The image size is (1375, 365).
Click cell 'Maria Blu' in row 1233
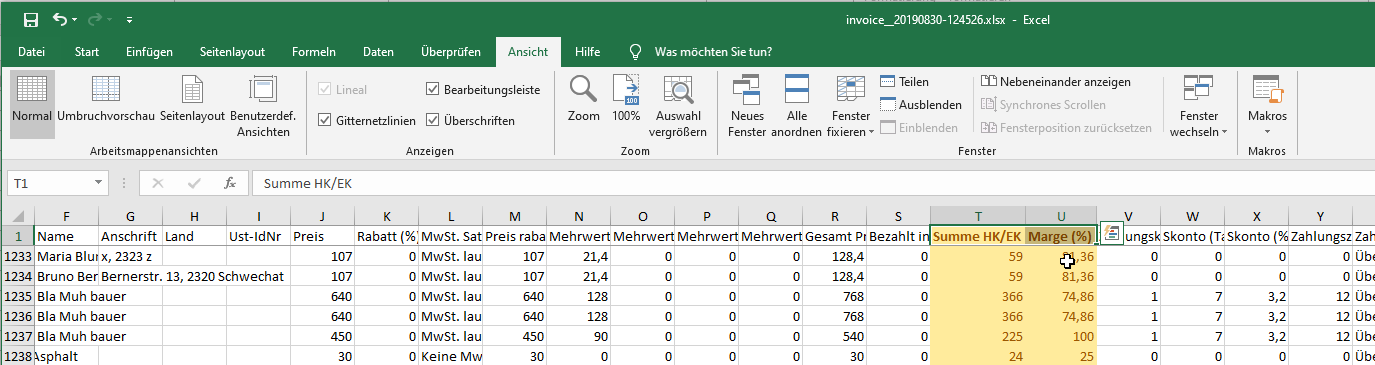66,256
